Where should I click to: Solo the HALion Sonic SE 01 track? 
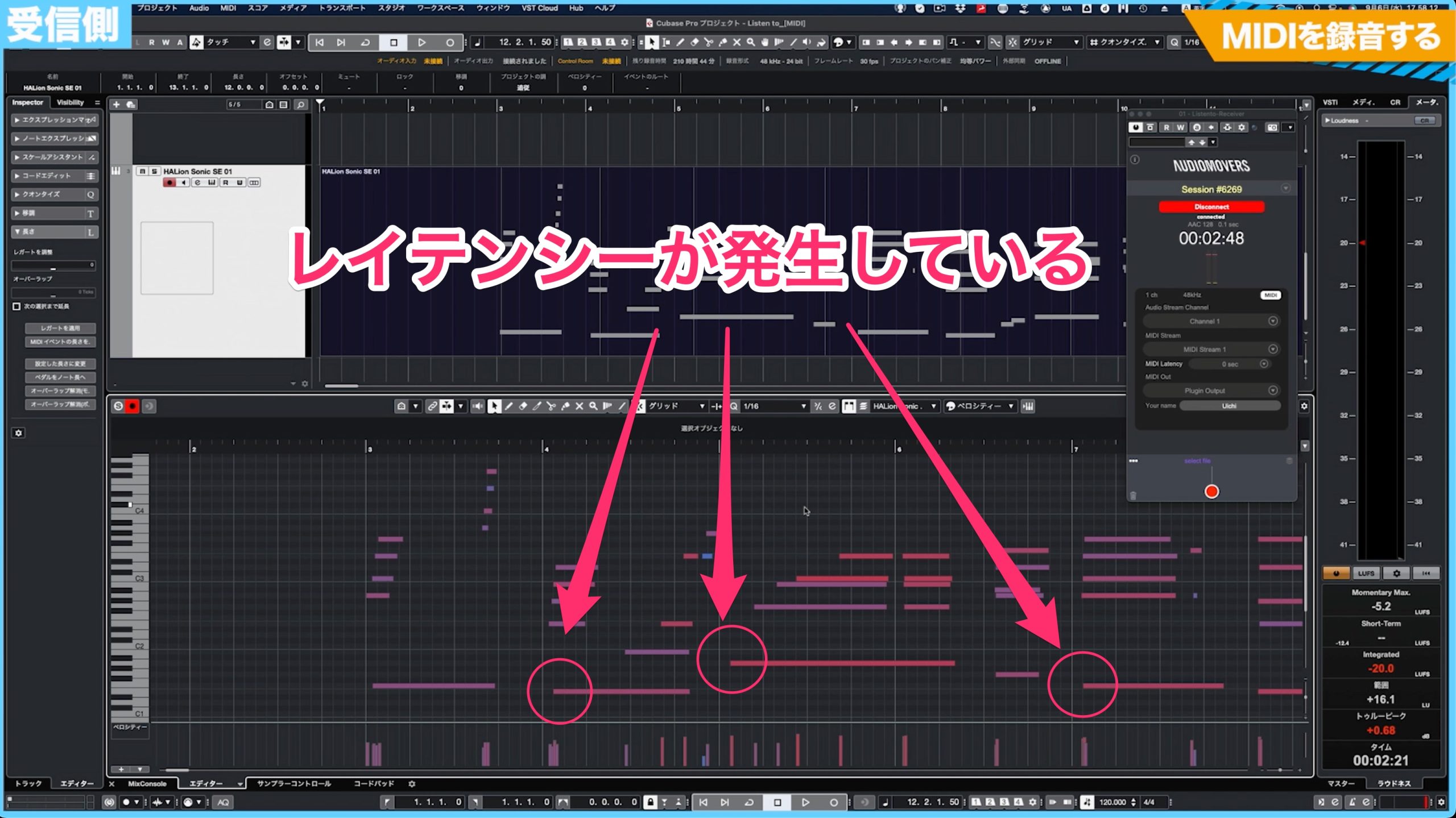pos(154,171)
